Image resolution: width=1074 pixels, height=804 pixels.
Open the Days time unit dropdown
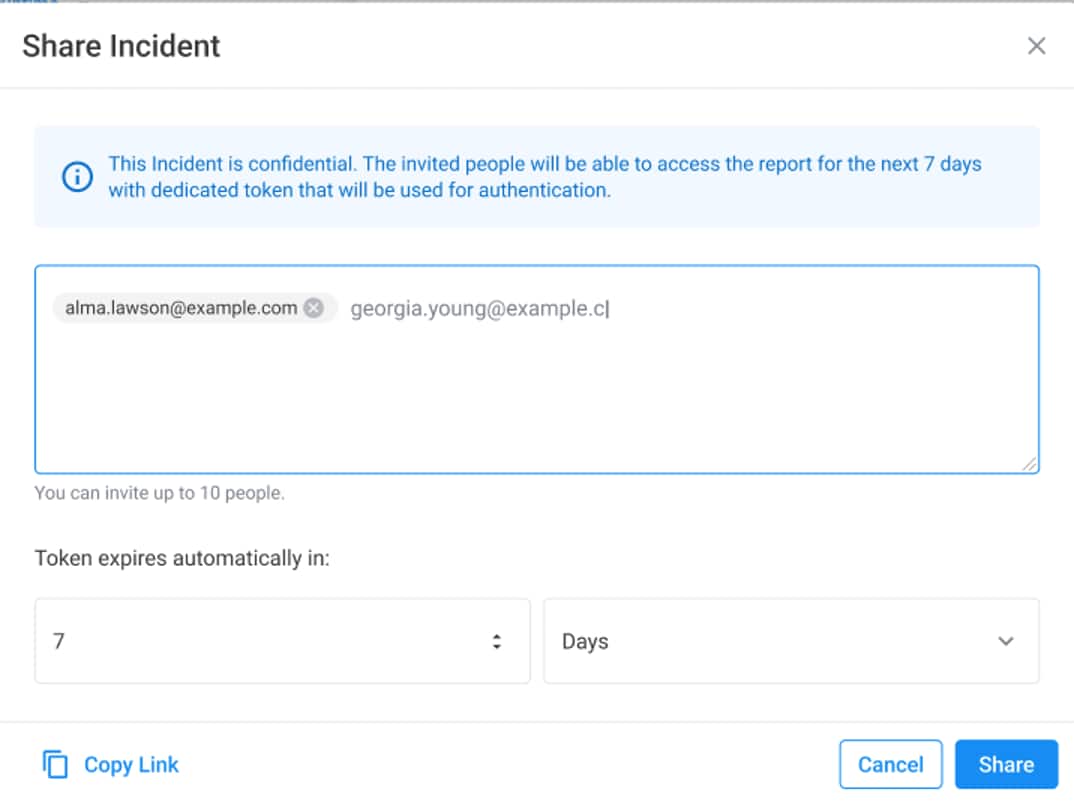[790, 641]
